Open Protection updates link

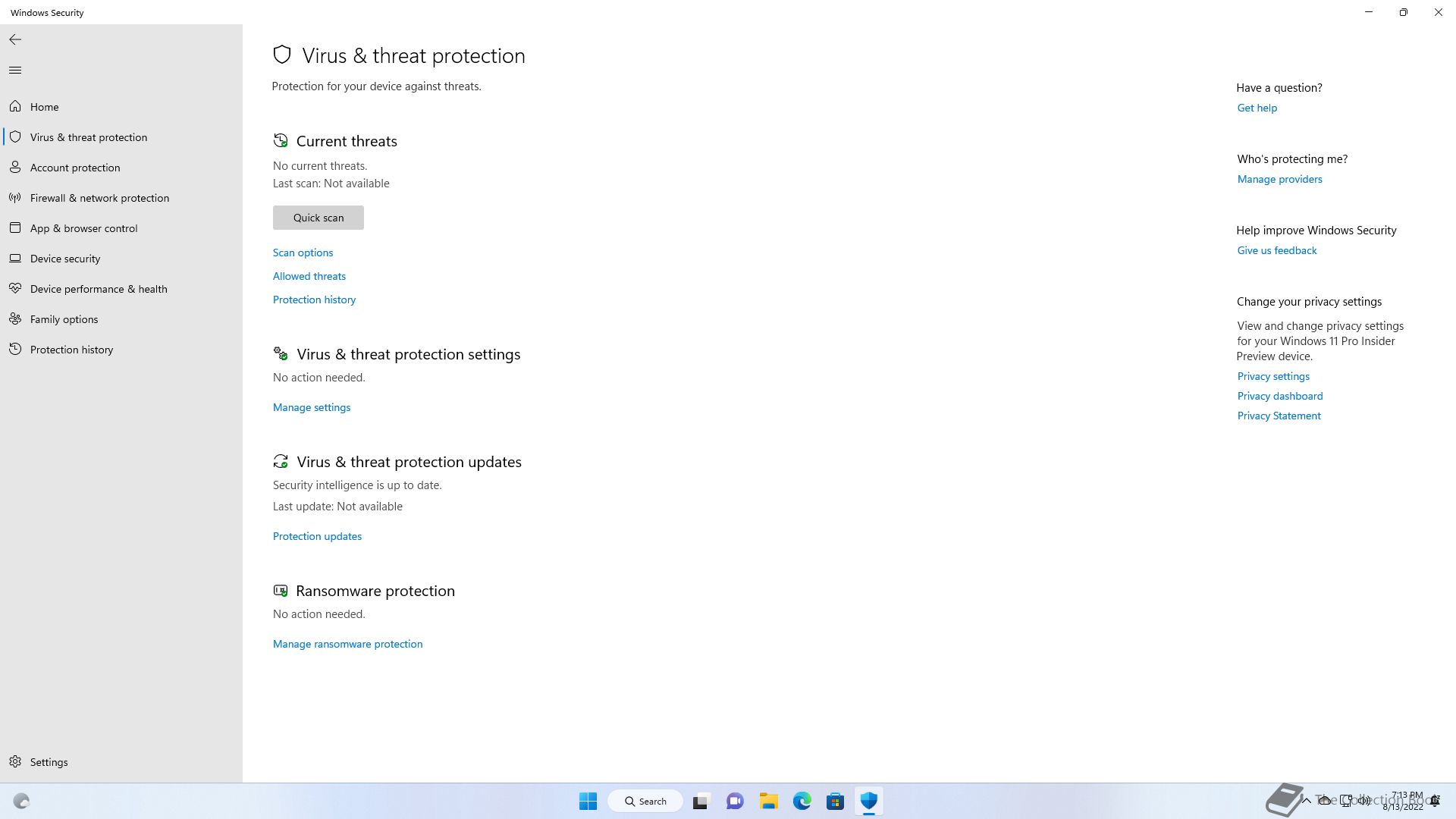tap(317, 536)
